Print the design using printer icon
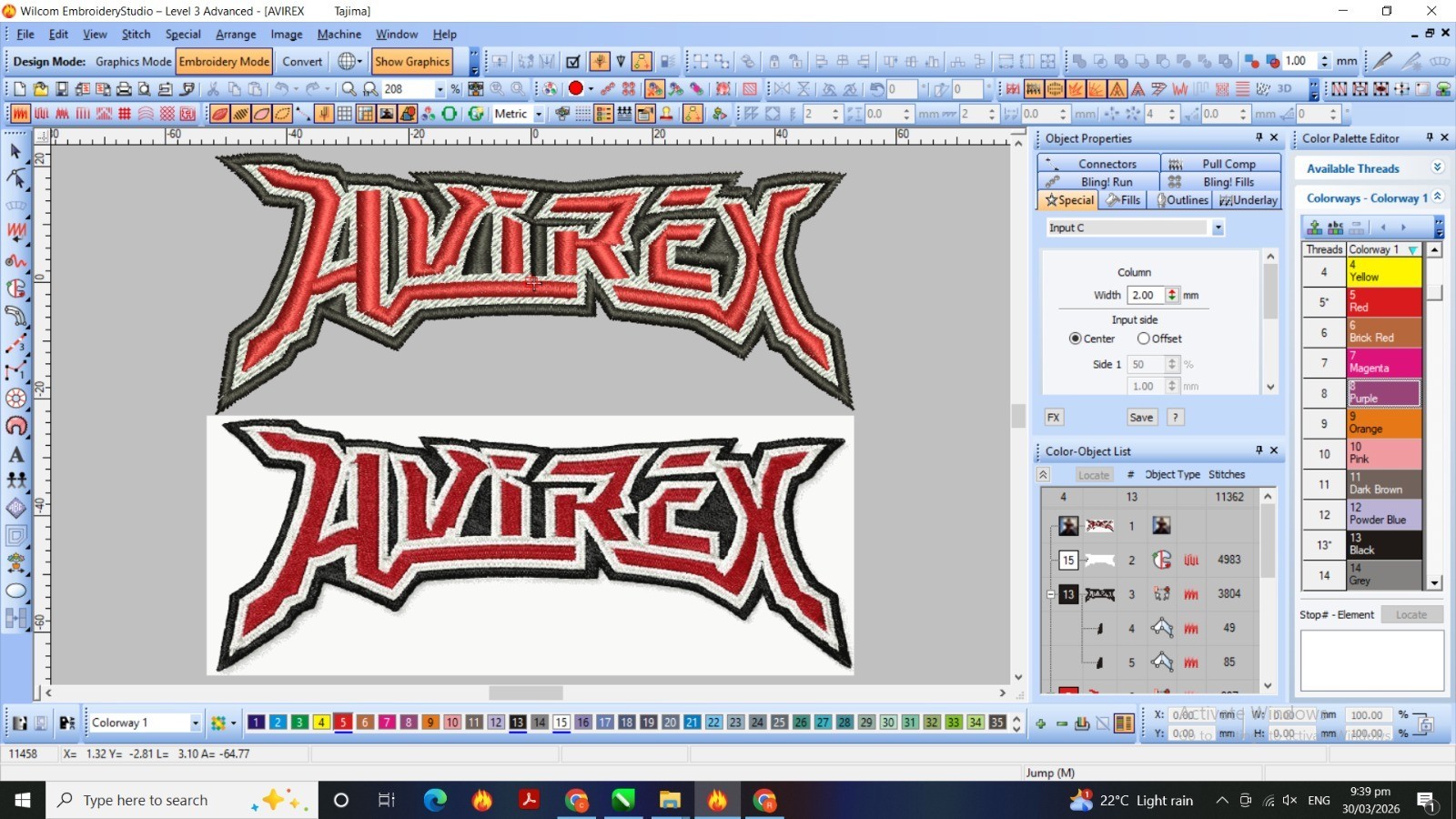This screenshot has height=819, width=1456. click(x=124, y=88)
